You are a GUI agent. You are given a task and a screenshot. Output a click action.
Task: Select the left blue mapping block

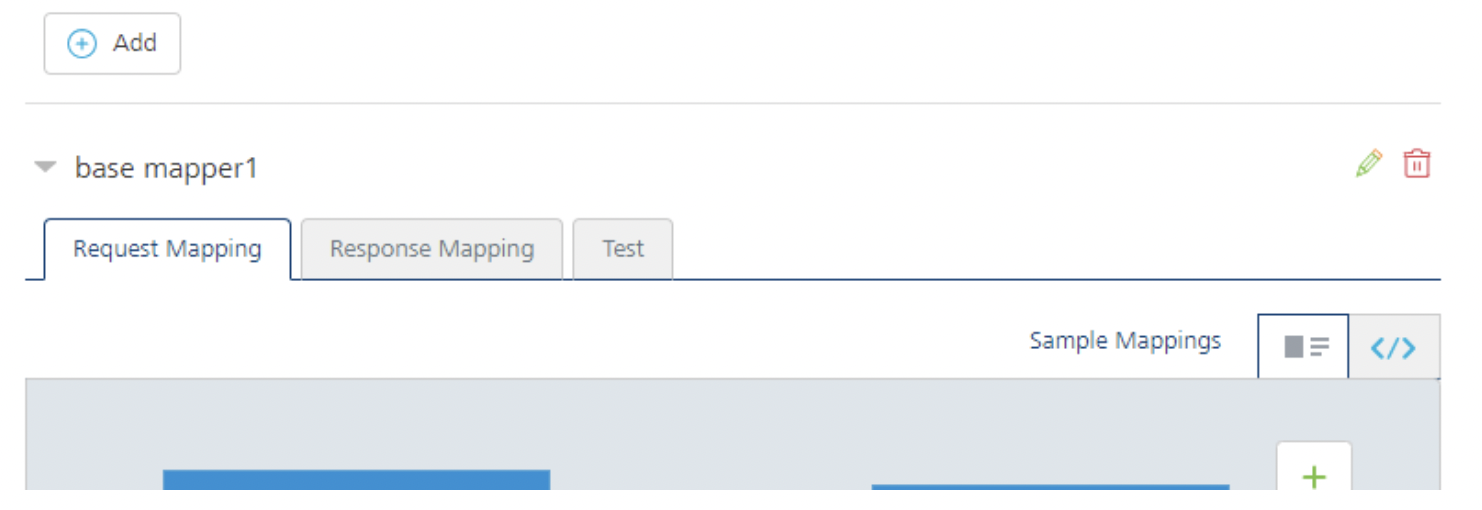point(356,479)
